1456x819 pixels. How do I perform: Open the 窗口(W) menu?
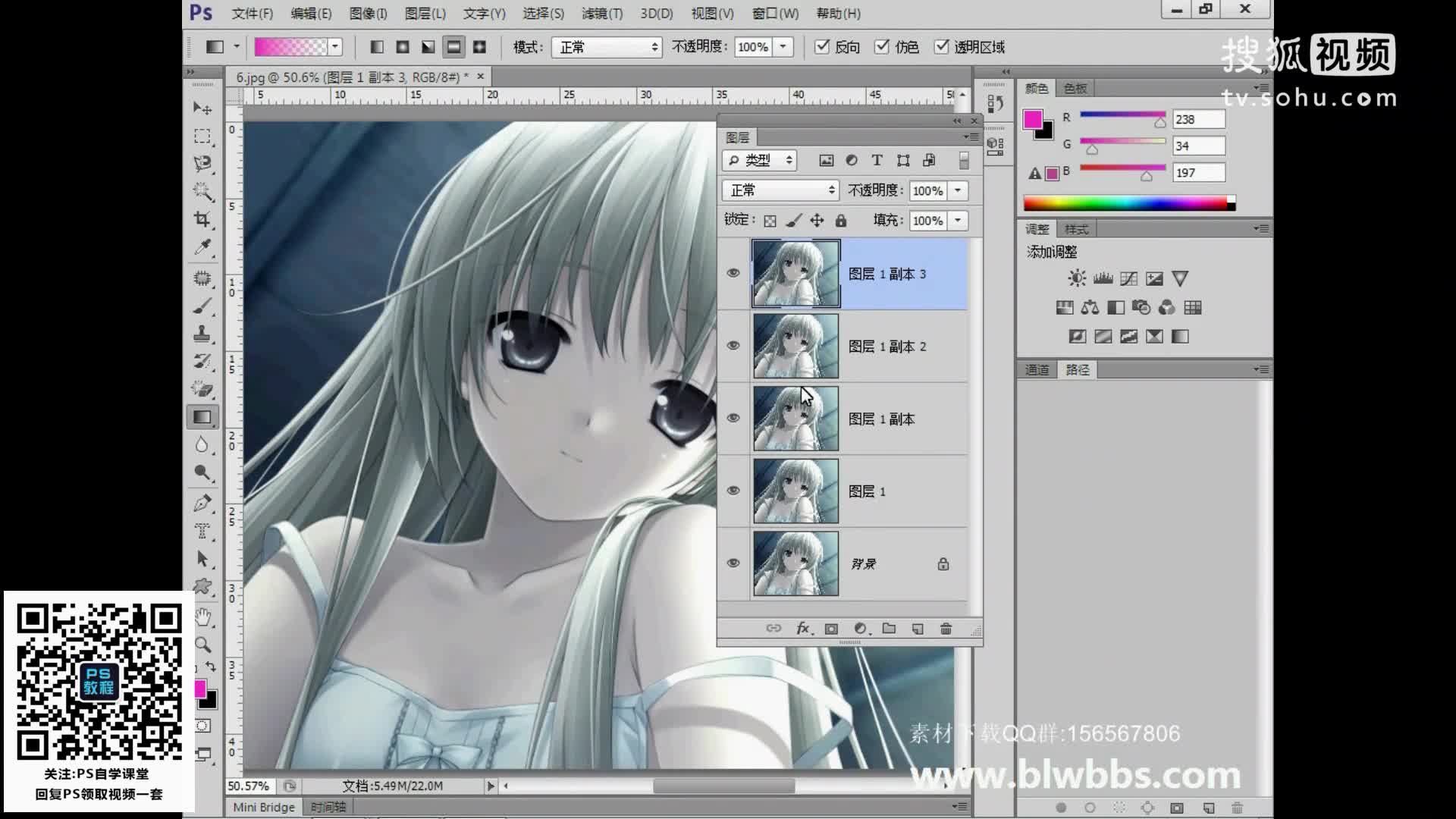coord(775,14)
